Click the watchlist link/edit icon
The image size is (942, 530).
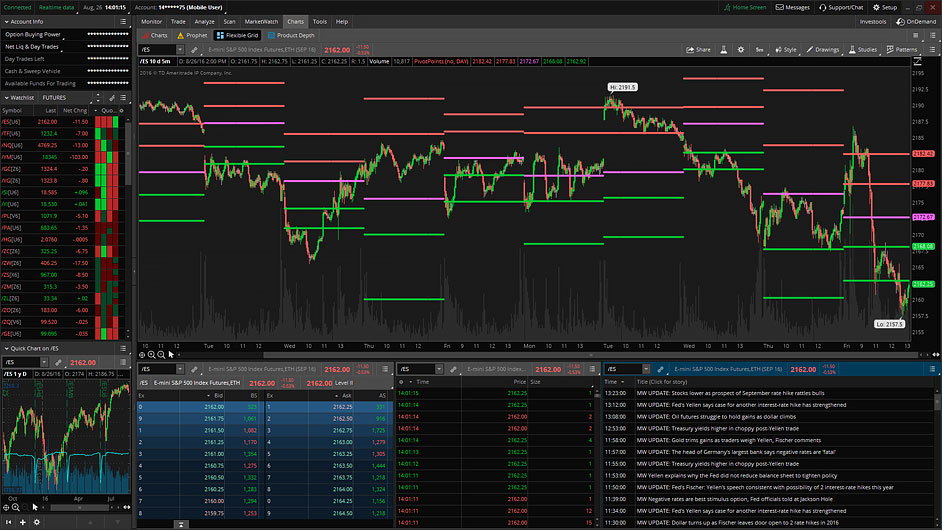click(112, 97)
